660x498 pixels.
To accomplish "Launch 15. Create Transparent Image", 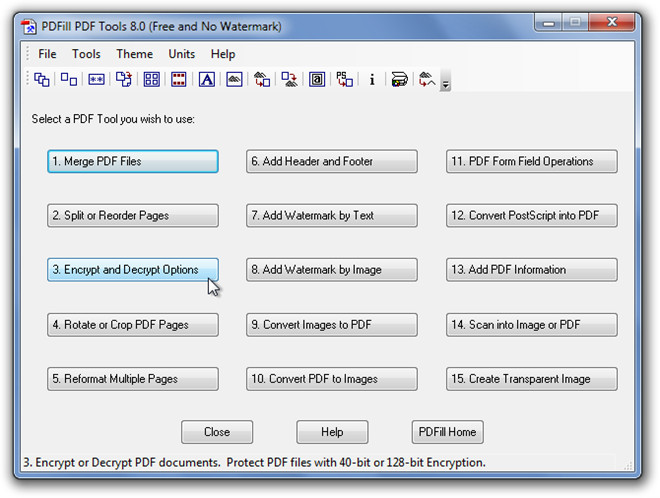I will click(532, 379).
